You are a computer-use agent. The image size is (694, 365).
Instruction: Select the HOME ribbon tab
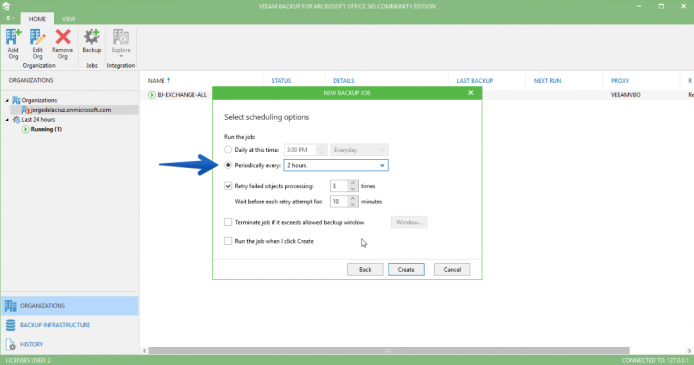[x=37, y=19]
